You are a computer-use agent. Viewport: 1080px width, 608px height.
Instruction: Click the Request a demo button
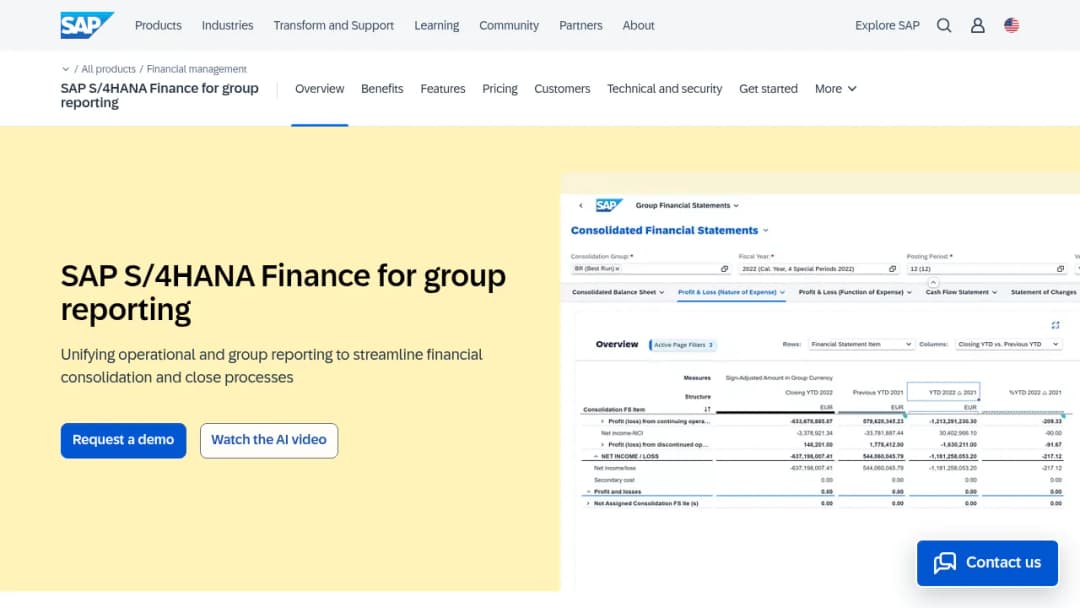tap(123, 440)
